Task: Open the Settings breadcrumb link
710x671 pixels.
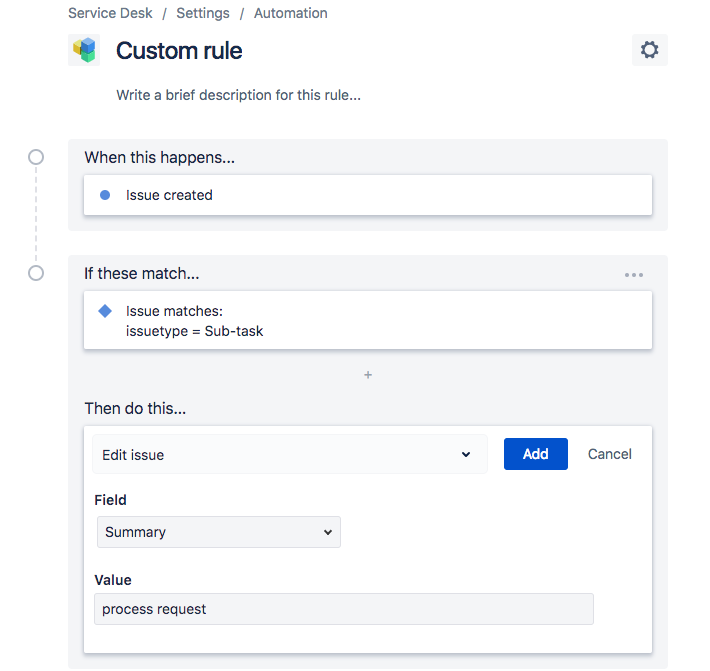Action: point(203,13)
